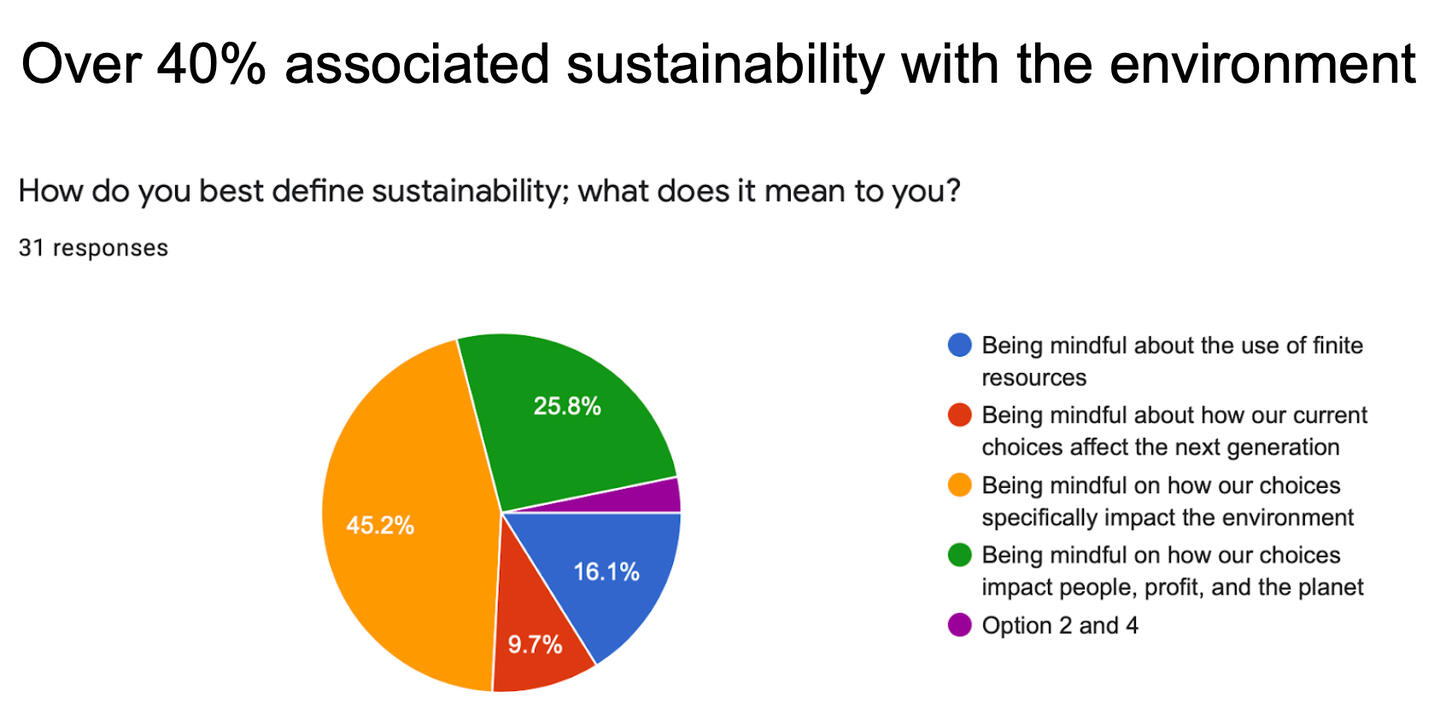
Task: Click the 25.8% label on the chart
Action: 567,406
